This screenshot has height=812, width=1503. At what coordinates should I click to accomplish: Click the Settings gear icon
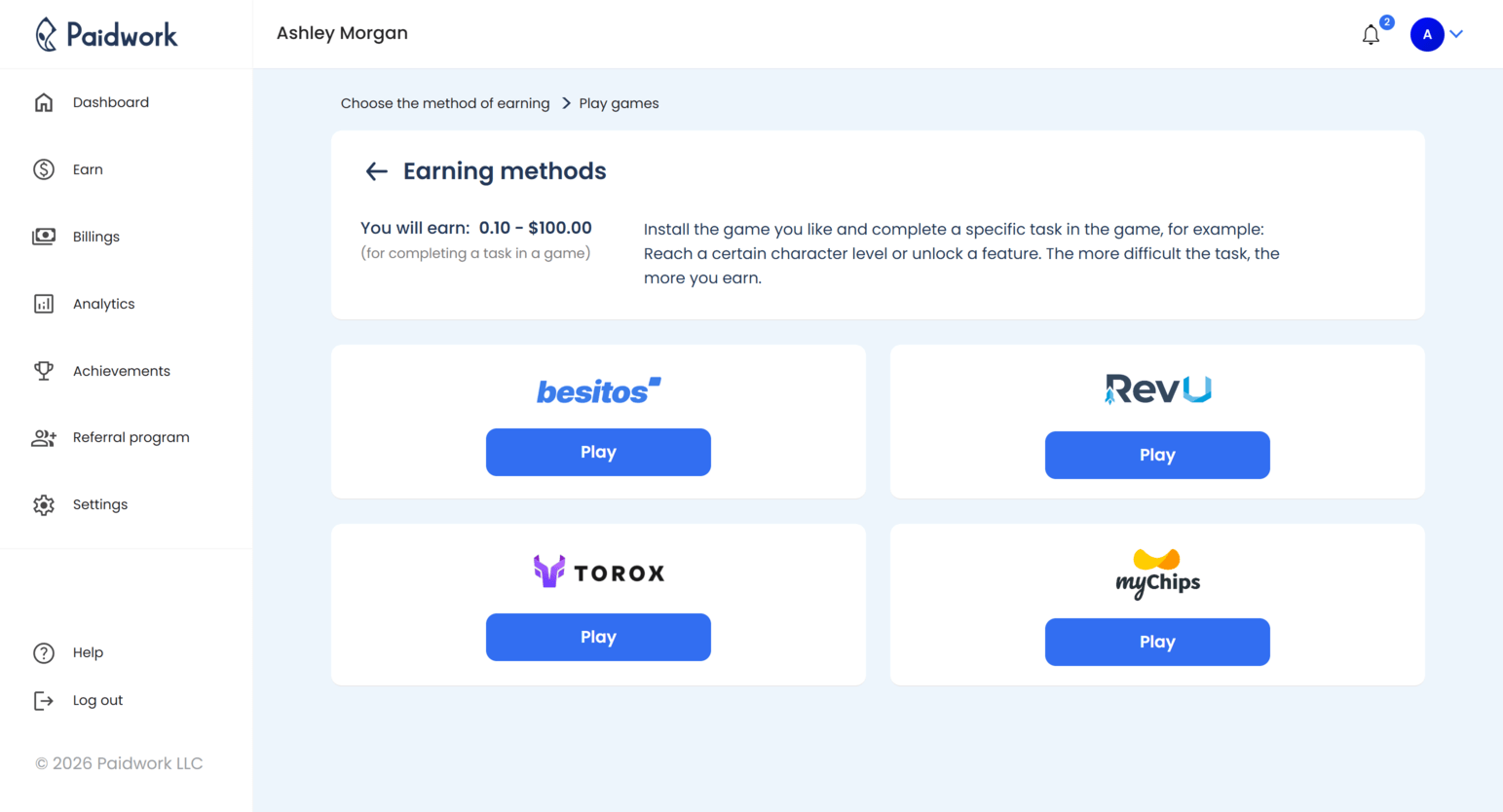click(45, 504)
